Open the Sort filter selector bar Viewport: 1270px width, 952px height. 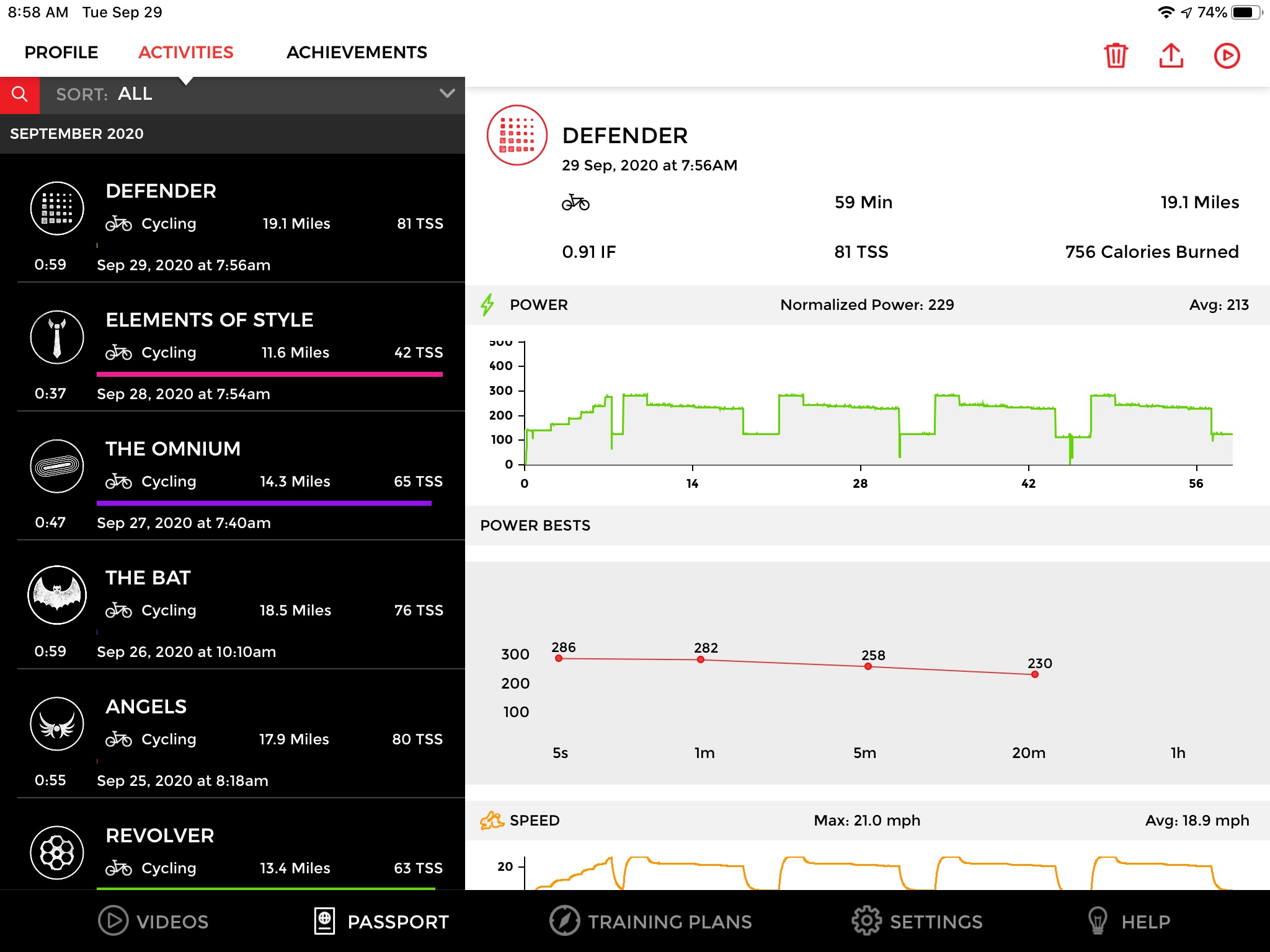[x=248, y=95]
